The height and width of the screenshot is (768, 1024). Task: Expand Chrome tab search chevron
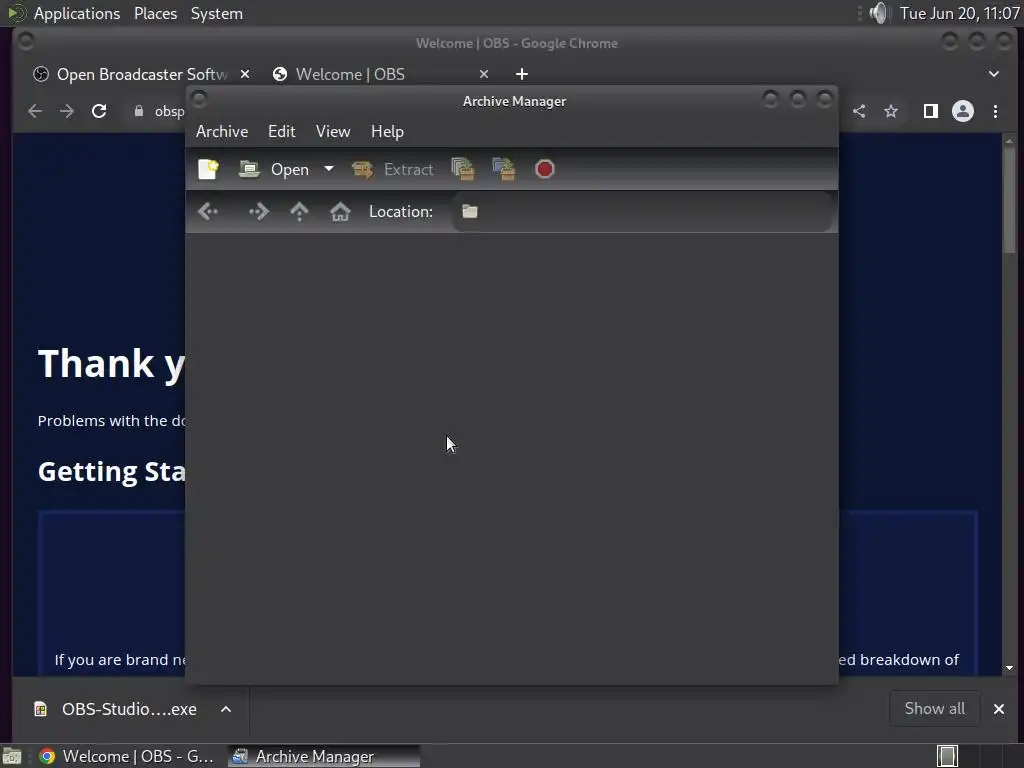pyautogui.click(x=994, y=74)
